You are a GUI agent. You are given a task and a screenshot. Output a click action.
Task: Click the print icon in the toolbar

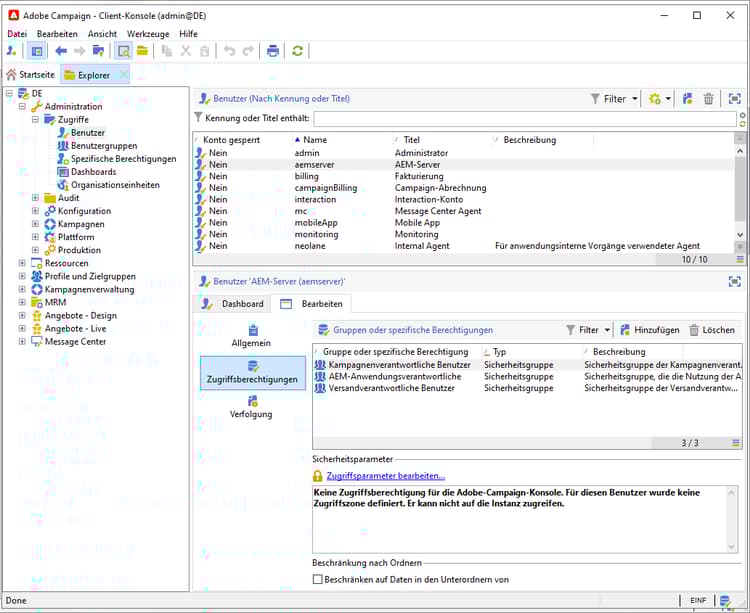click(272, 51)
